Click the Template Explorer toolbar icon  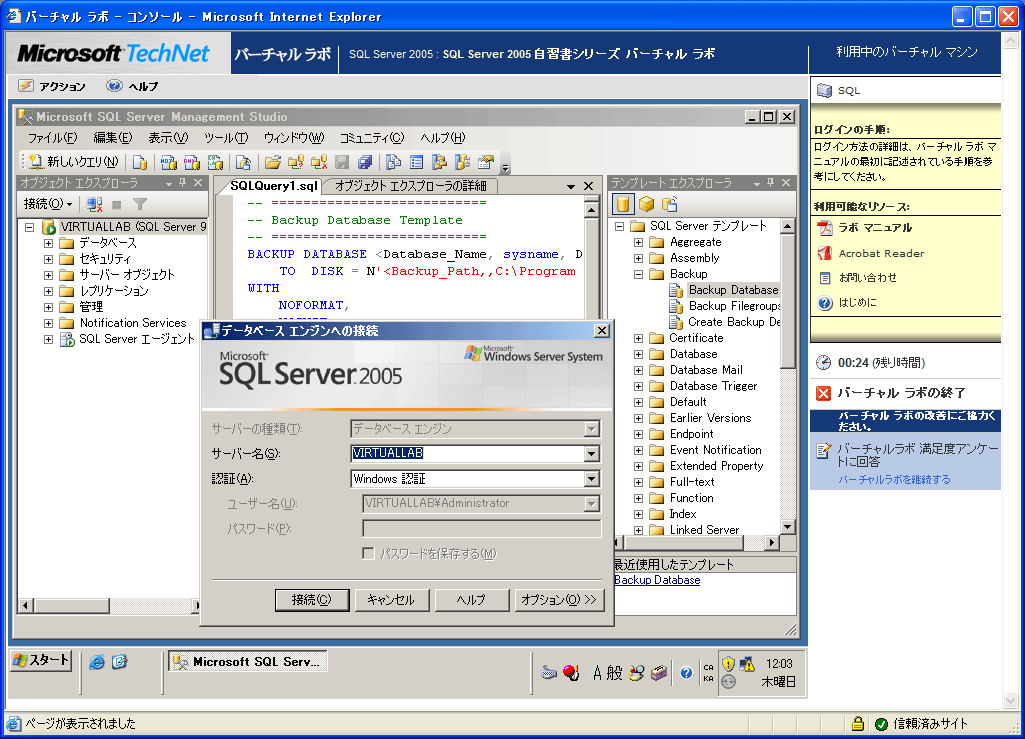tap(462, 162)
